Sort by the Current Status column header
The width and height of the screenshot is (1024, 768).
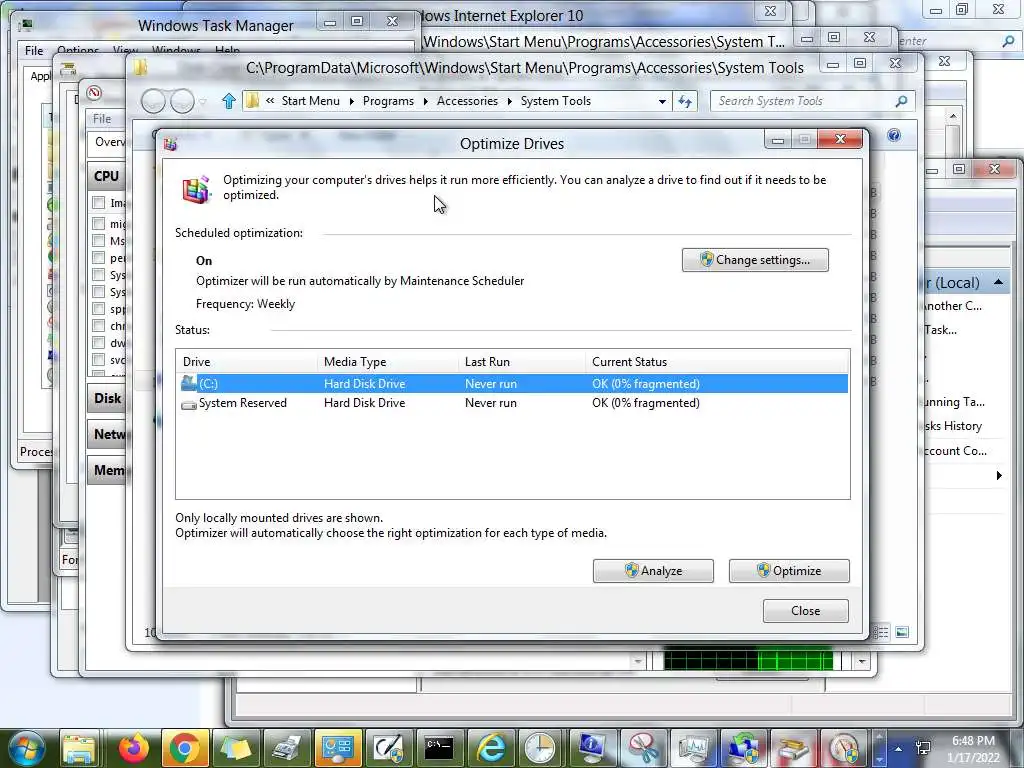point(717,362)
